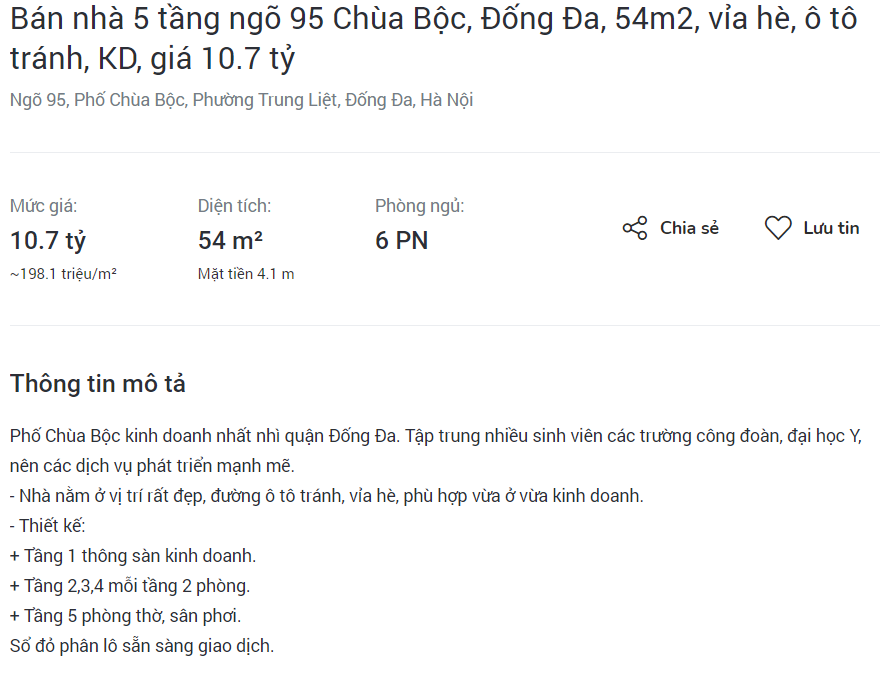The width and height of the screenshot is (886, 677).
Task: Click the "Mức giá" label
Action: 44,206
